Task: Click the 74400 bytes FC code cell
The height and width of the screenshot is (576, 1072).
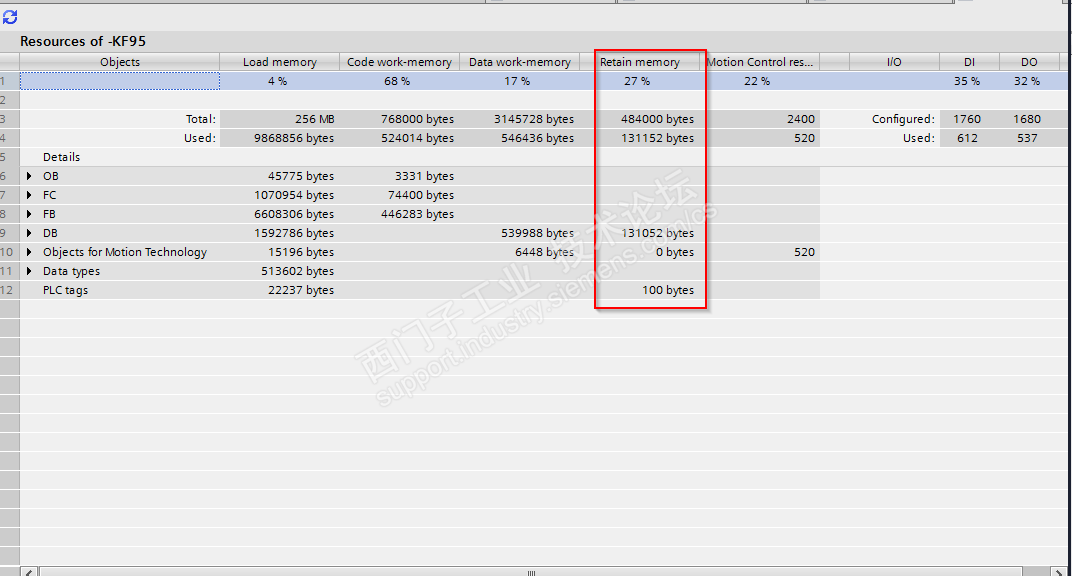Action: [x=399, y=195]
